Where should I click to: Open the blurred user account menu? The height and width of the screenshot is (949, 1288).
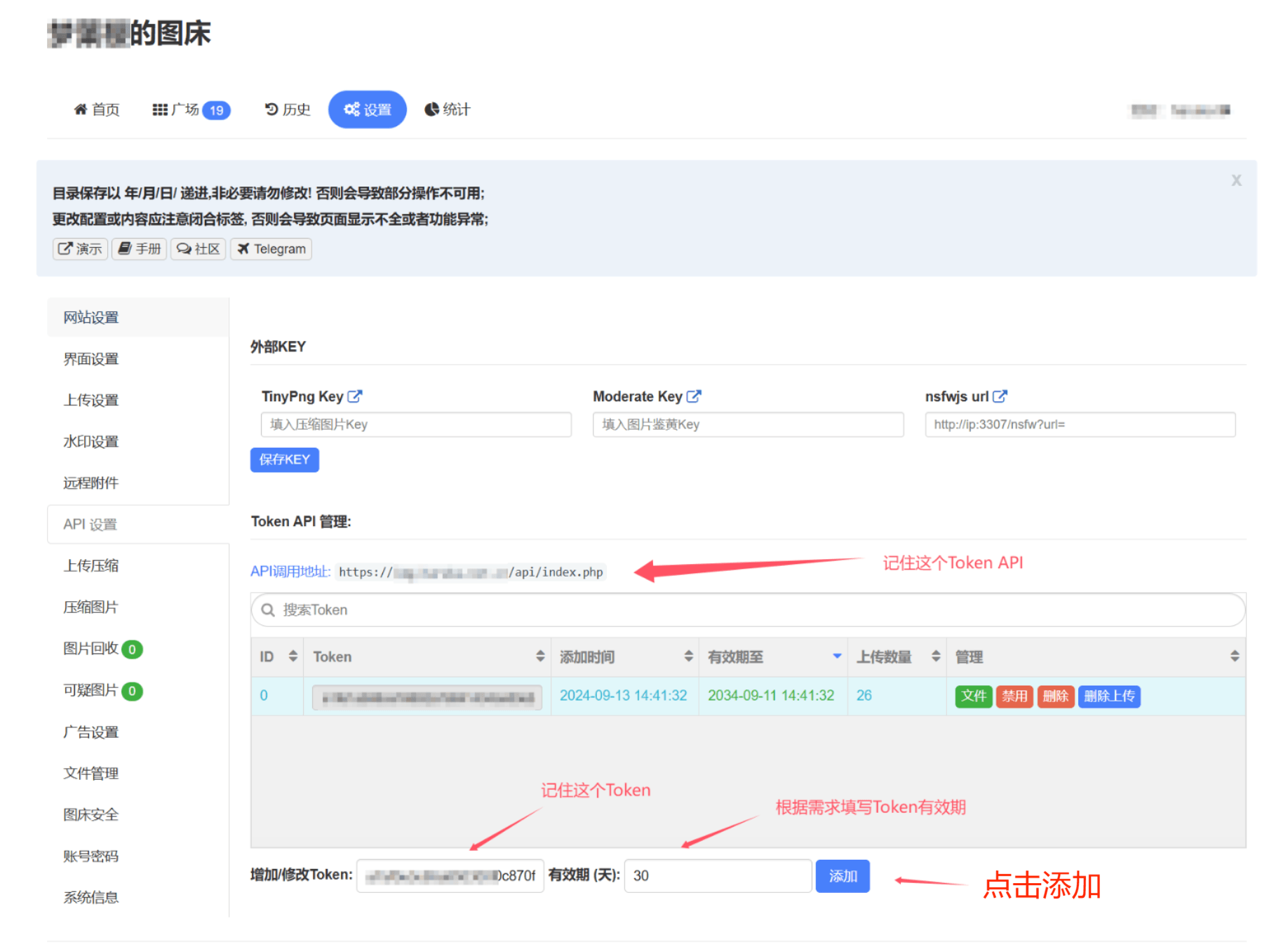pyautogui.click(x=1181, y=110)
